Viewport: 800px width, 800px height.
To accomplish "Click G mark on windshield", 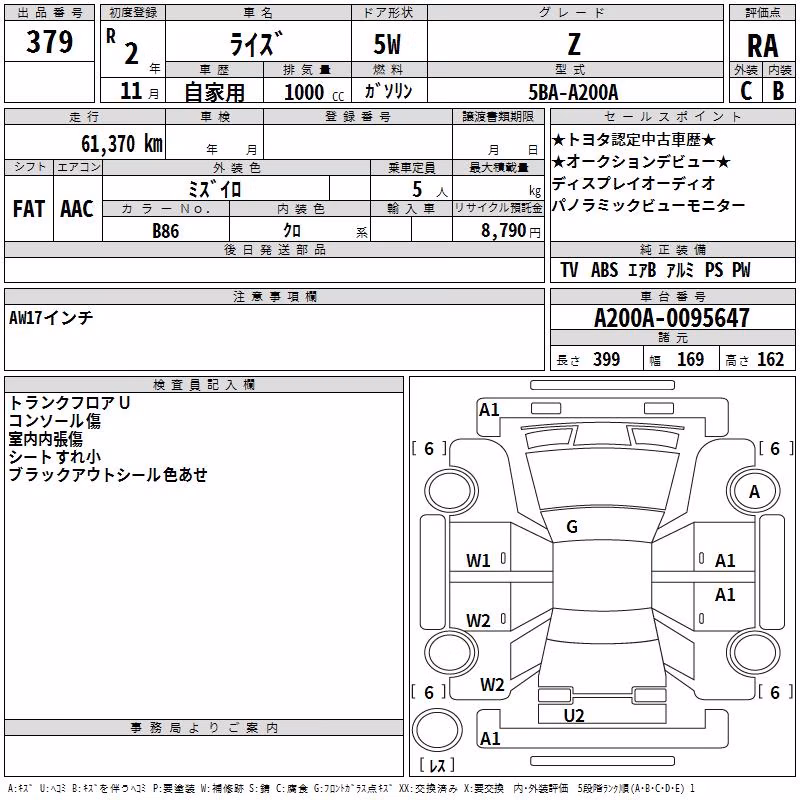I will pyautogui.click(x=572, y=527).
